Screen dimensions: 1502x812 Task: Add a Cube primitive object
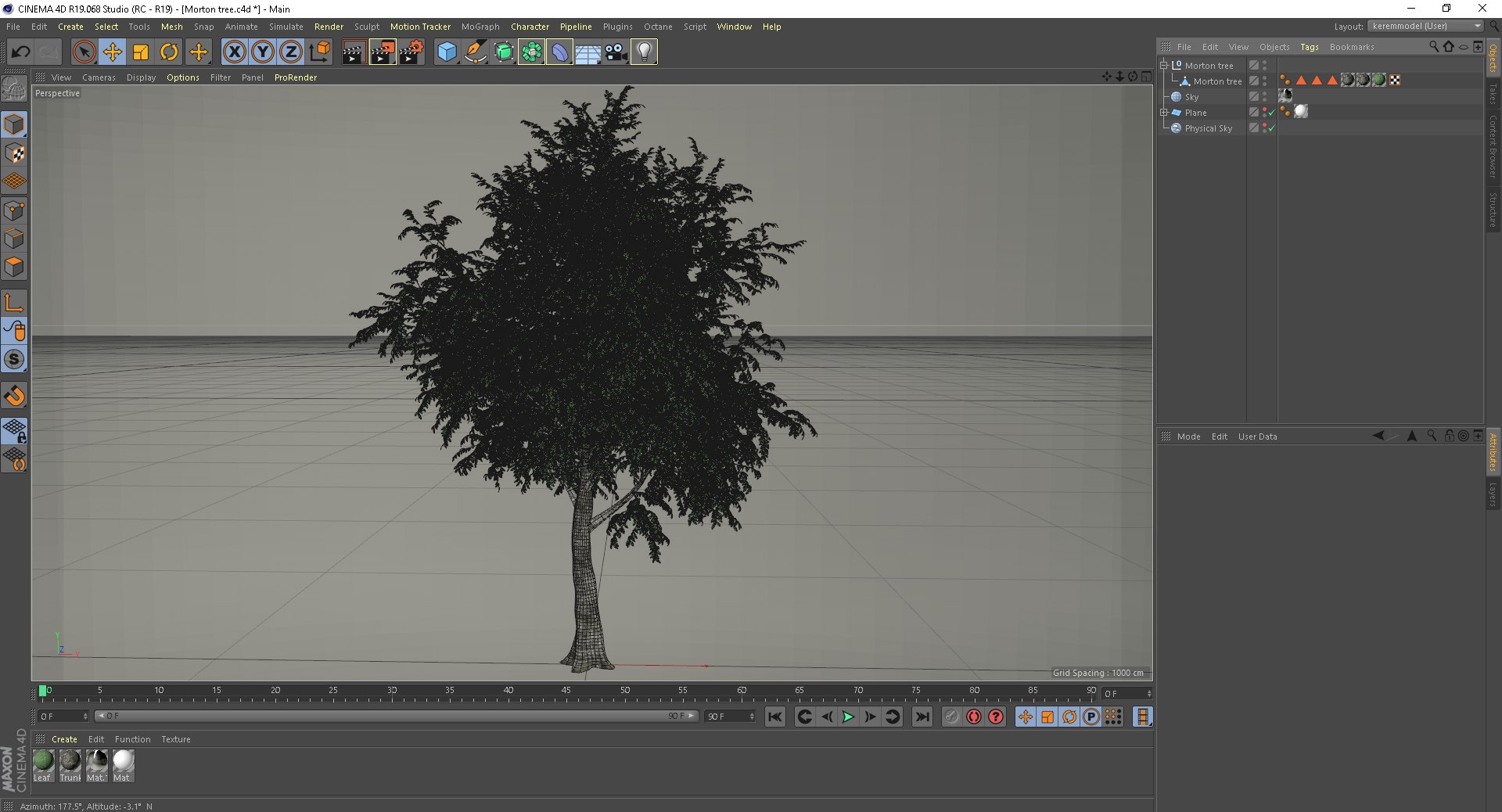447,52
